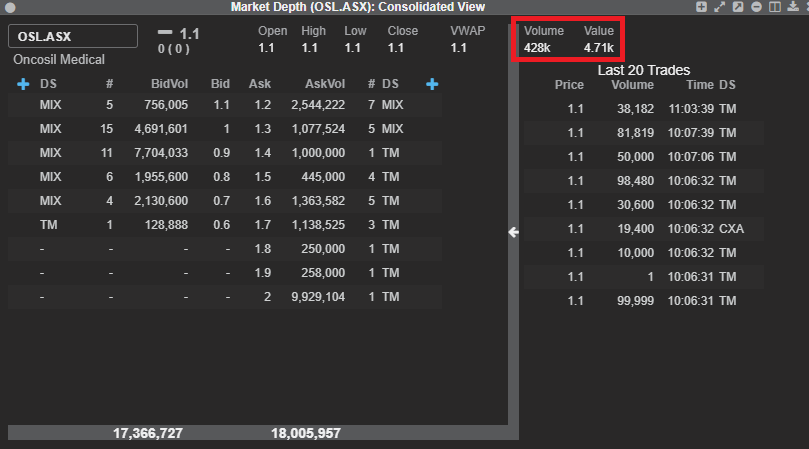Click the trade at 10:07:06
Image resolution: width=809 pixels, height=449 pixels.
coord(644,157)
